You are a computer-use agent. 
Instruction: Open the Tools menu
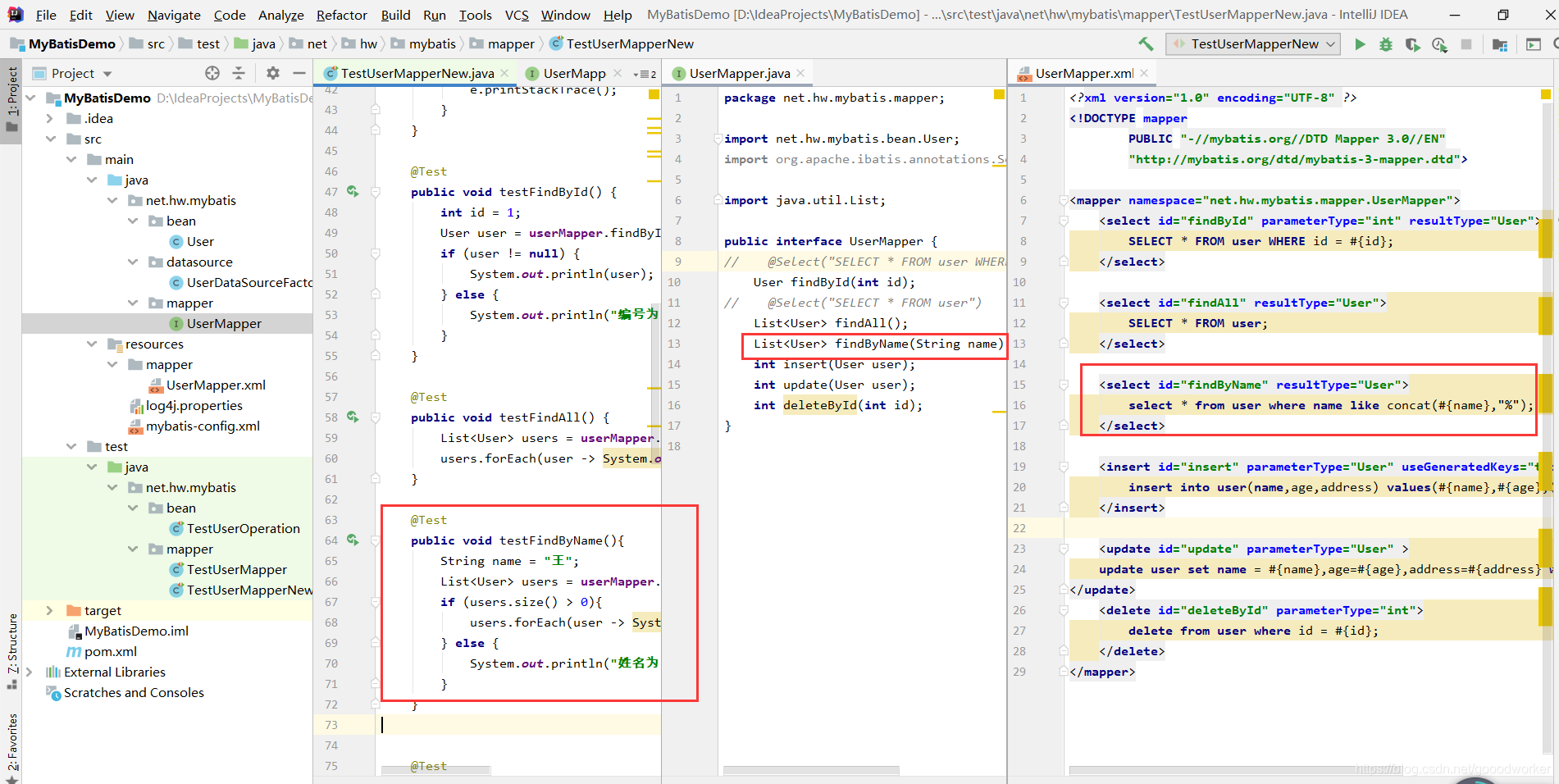pyautogui.click(x=476, y=15)
